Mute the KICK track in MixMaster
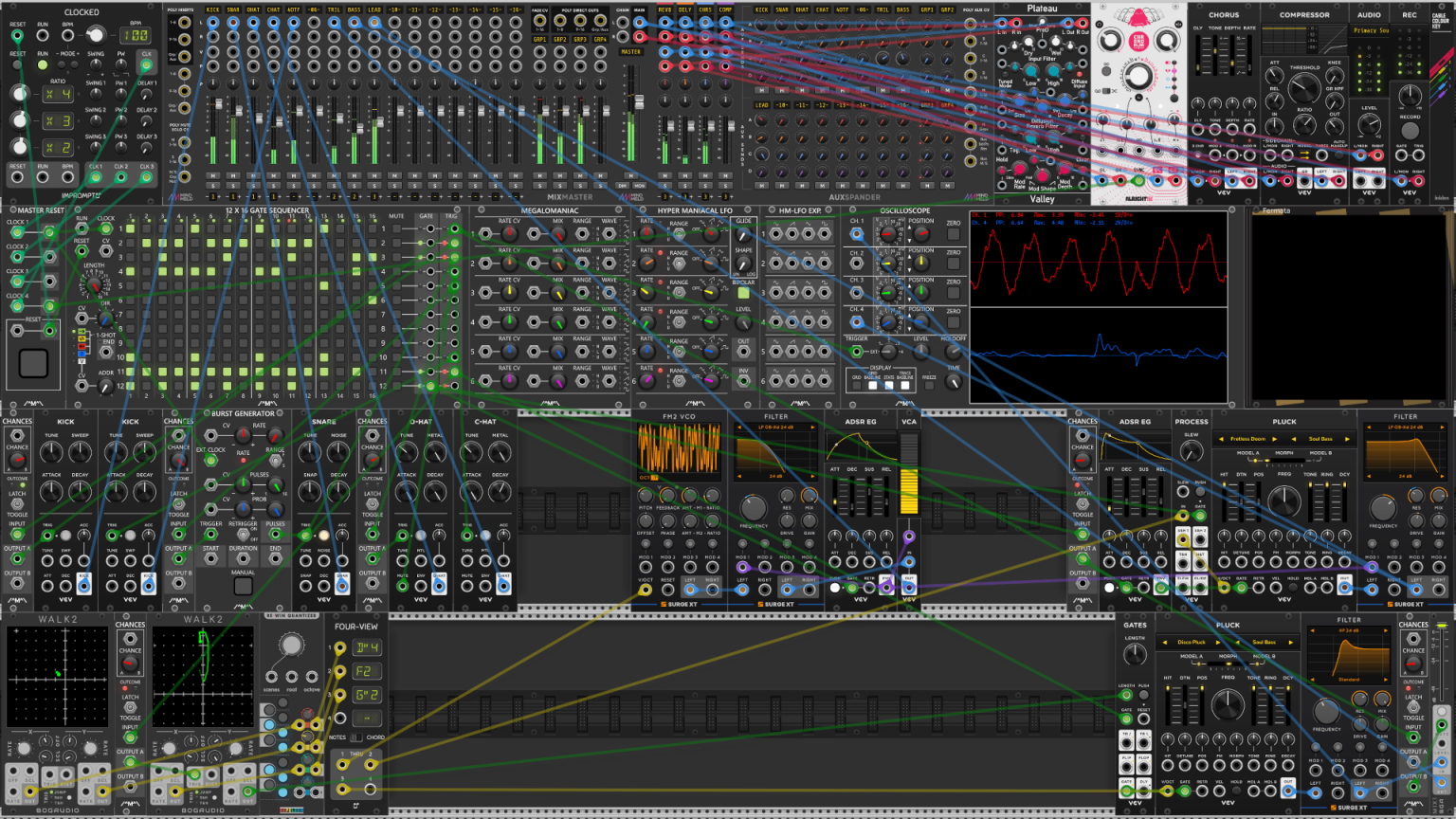Image resolution: width=1456 pixels, height=819 pixels. (212, 176)
